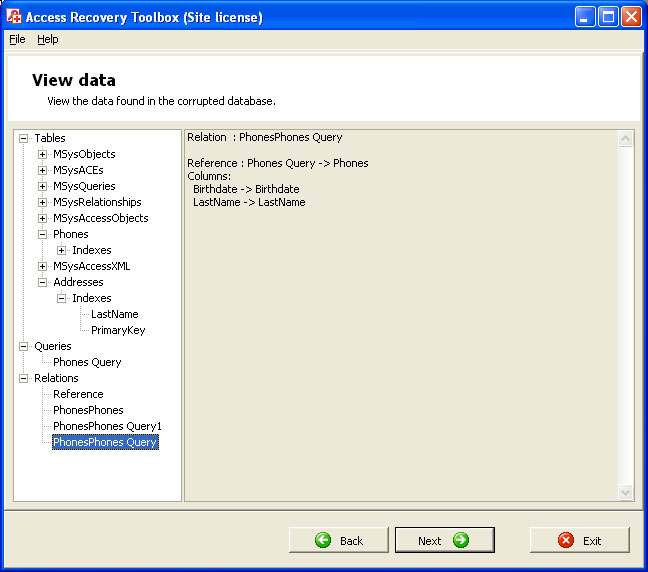Minimize the application window
The height and width of the screenshot is (572, 648).
(584, 17)
